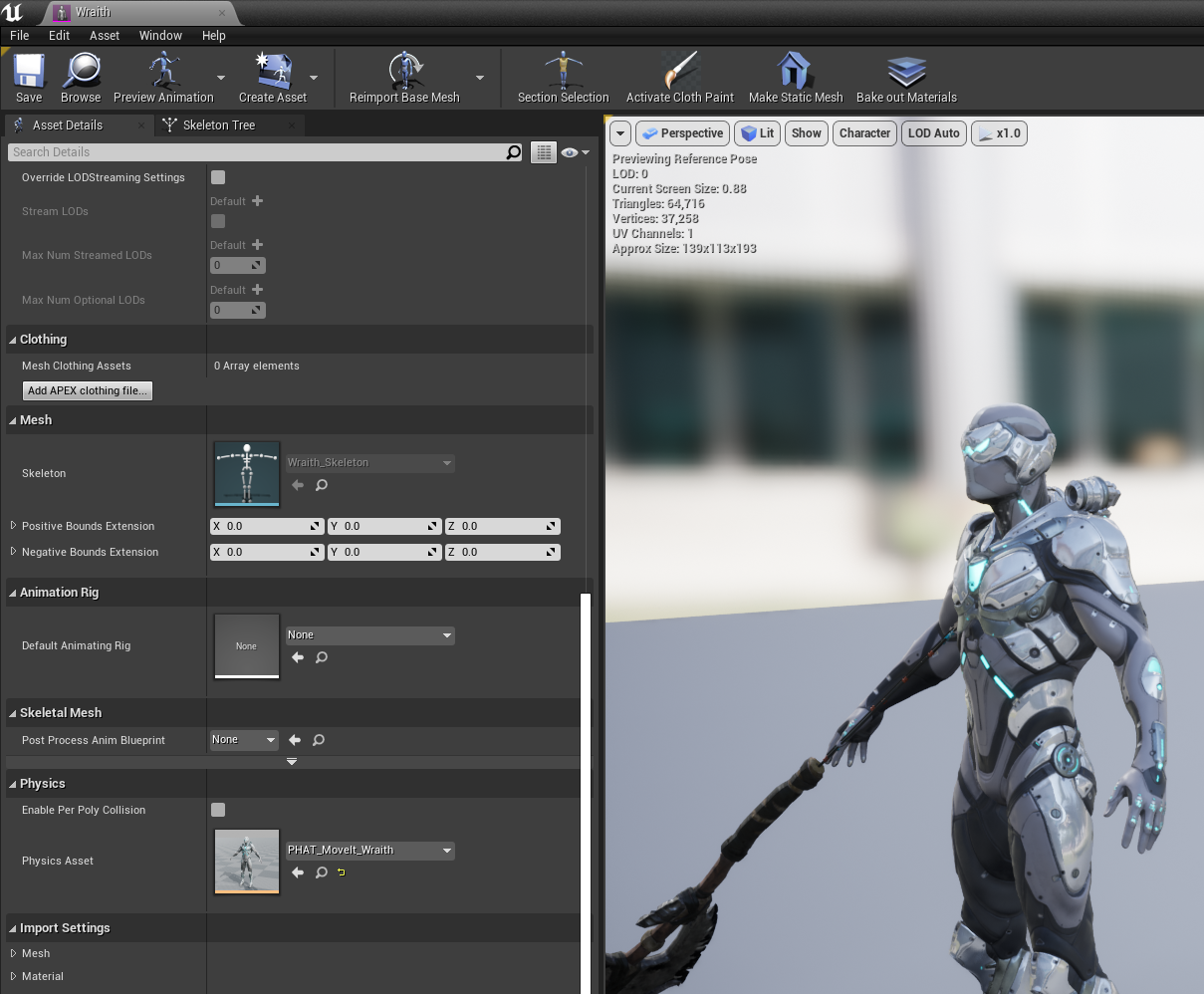
Task: Open Browse to locate asset
Action: (x=81, y=71)
